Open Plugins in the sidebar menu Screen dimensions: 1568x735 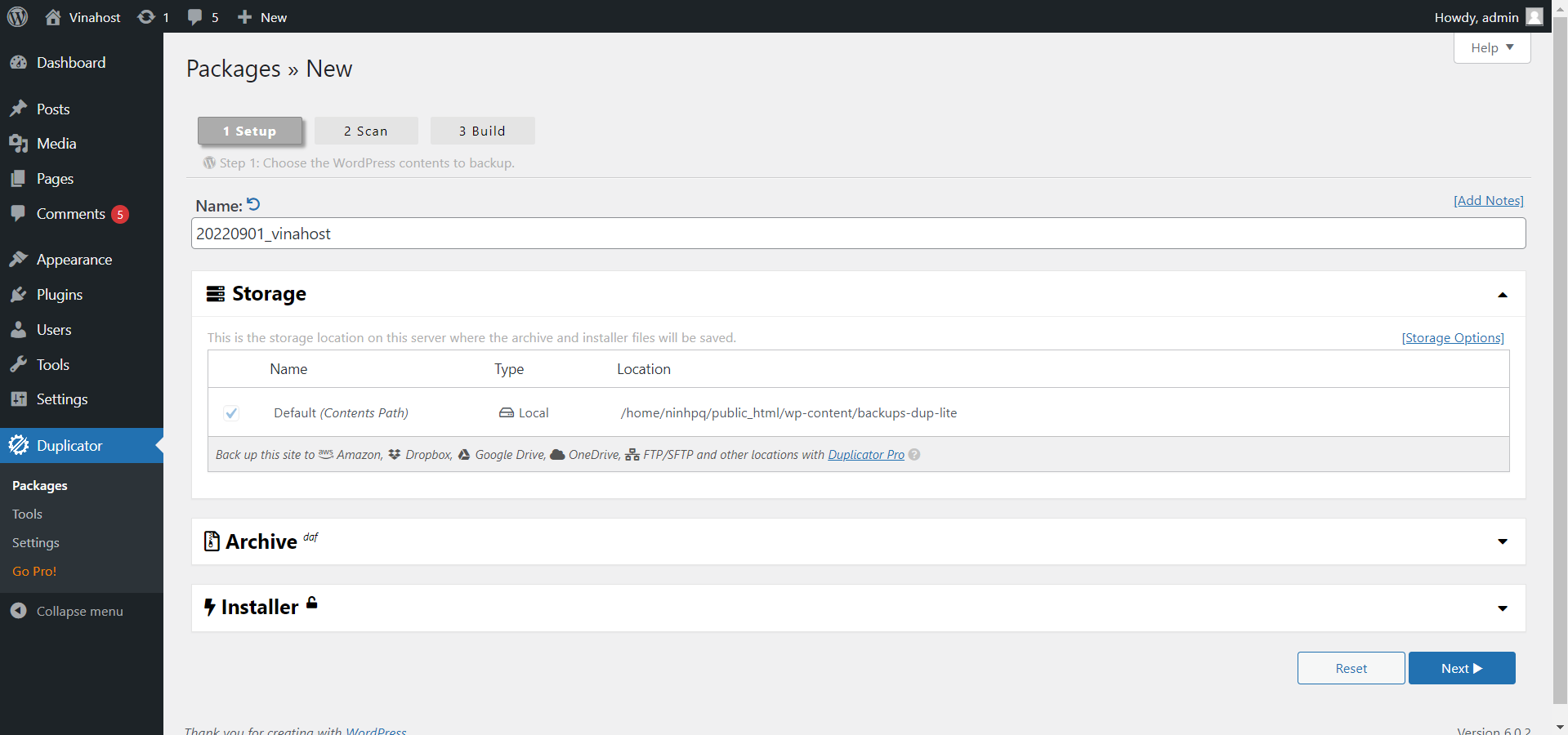60,295
